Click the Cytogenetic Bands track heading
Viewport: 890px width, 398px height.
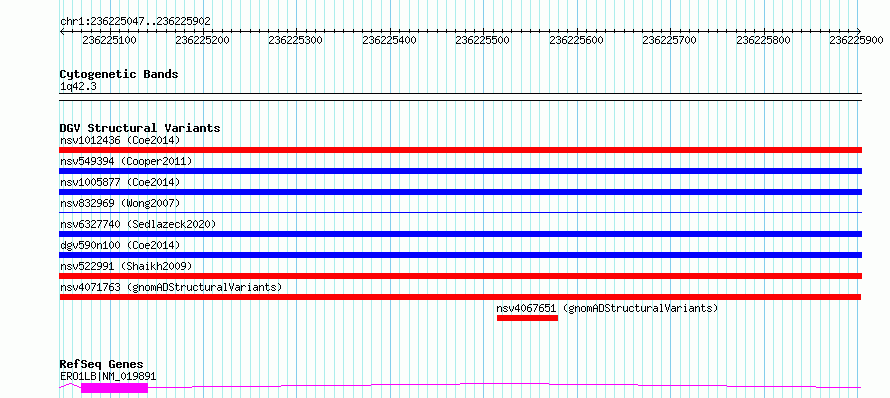(119, 74)
